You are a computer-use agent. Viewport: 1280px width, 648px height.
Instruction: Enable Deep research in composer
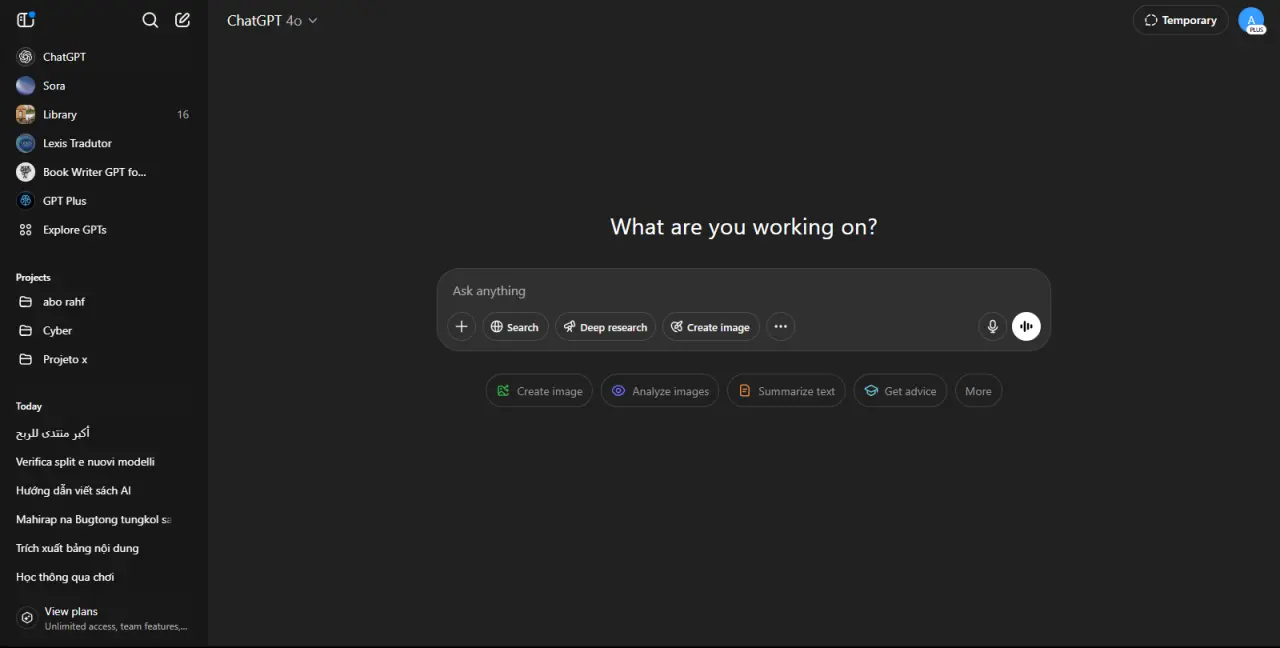click(x=605, y=327)
